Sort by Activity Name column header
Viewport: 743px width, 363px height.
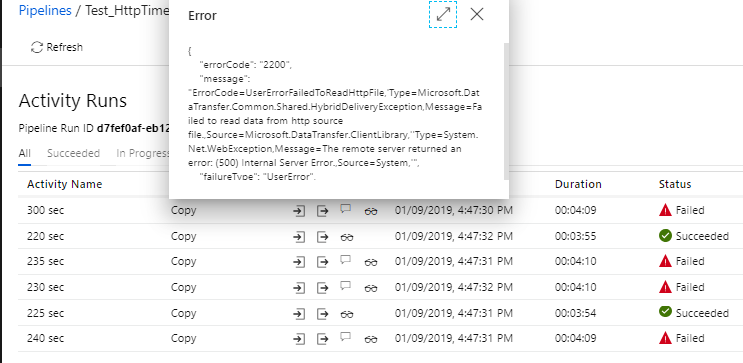click(x=64, y=184)
